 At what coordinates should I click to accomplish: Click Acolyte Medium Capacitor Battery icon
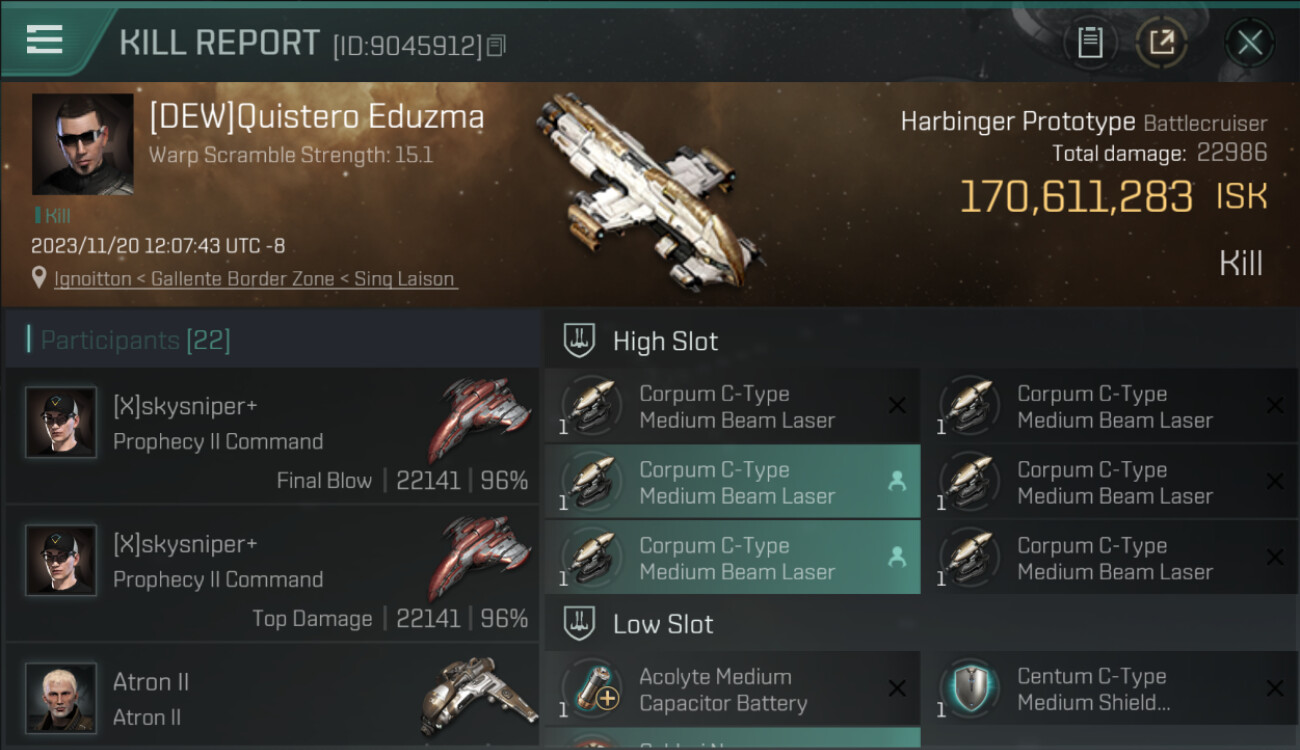[x=590, y=689]
